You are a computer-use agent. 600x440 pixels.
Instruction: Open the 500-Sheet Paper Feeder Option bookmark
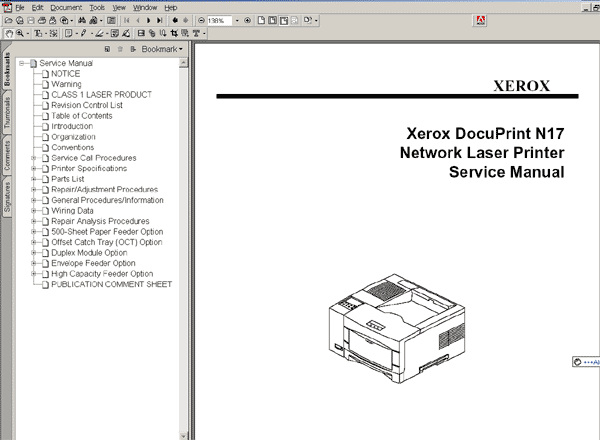107,231
